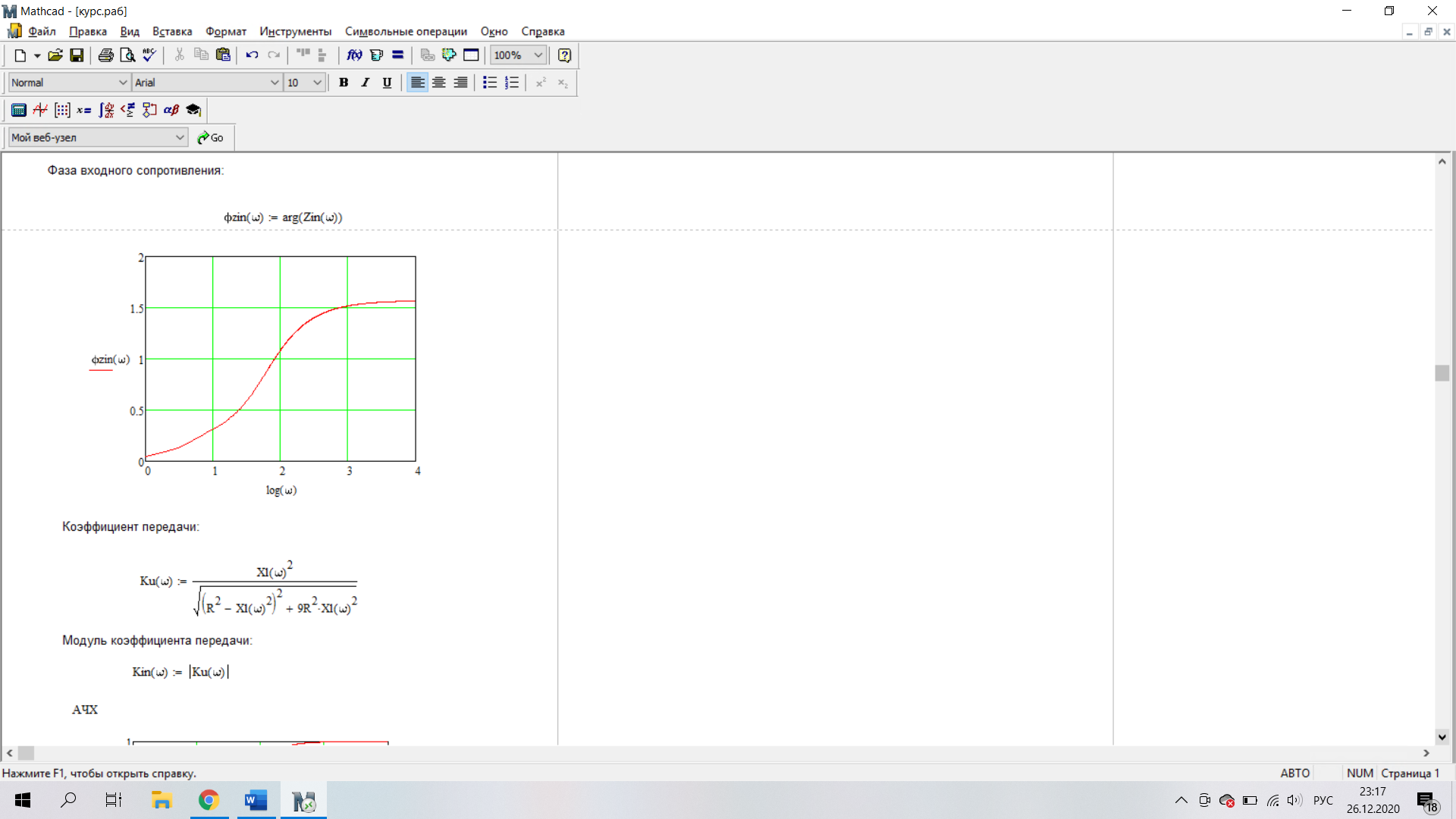This screenshot has width=1456, height=819.
Task: Toggle Italic formatting
Action: (366, 83)
